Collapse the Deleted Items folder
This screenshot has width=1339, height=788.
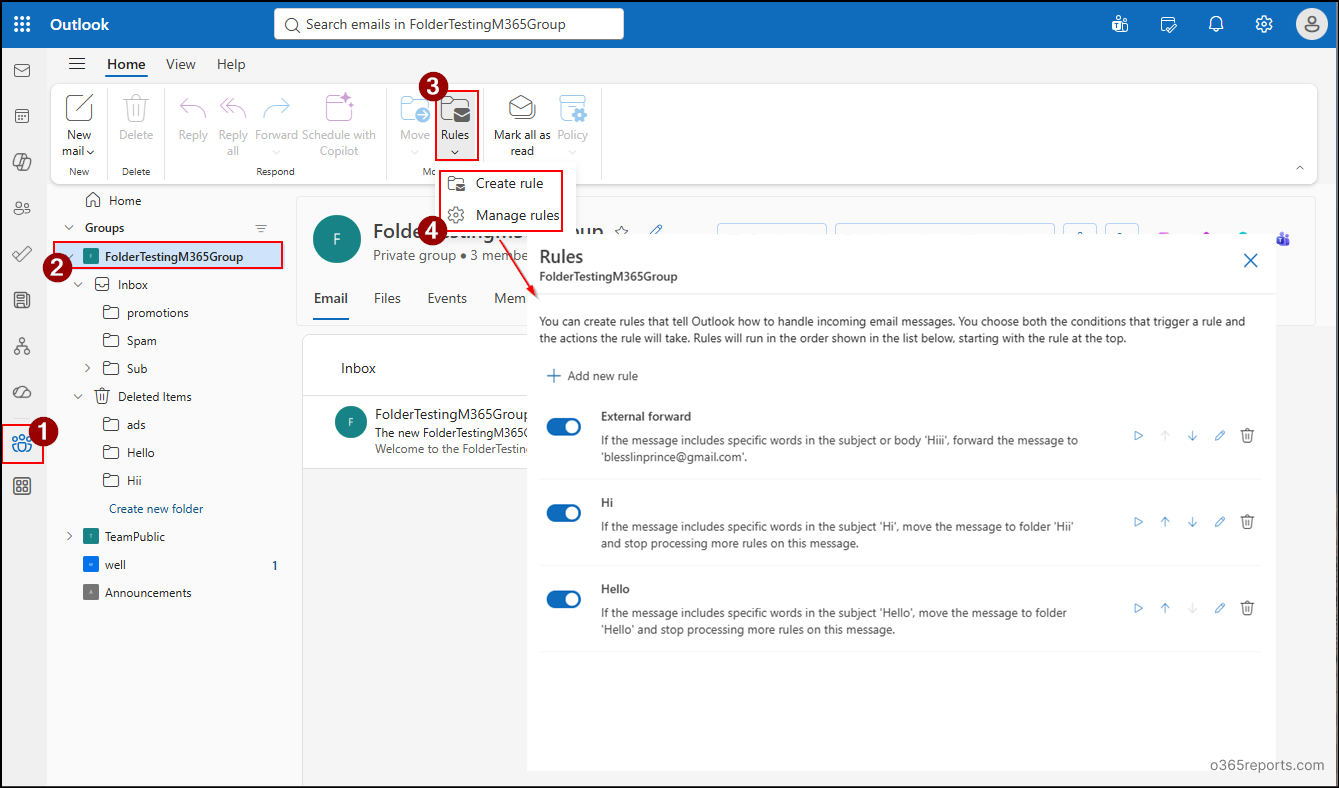(x=79, y=397)
